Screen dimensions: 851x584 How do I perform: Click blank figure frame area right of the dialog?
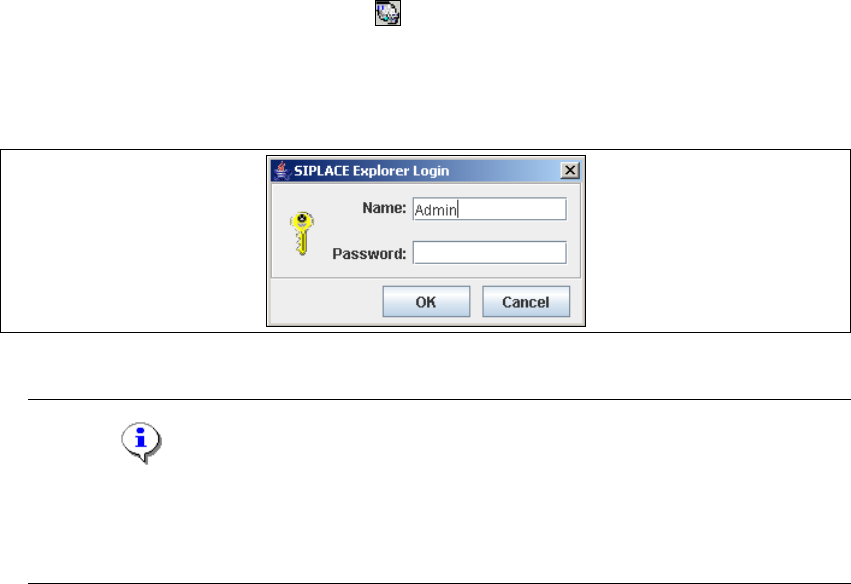click(x=717, y=241)
